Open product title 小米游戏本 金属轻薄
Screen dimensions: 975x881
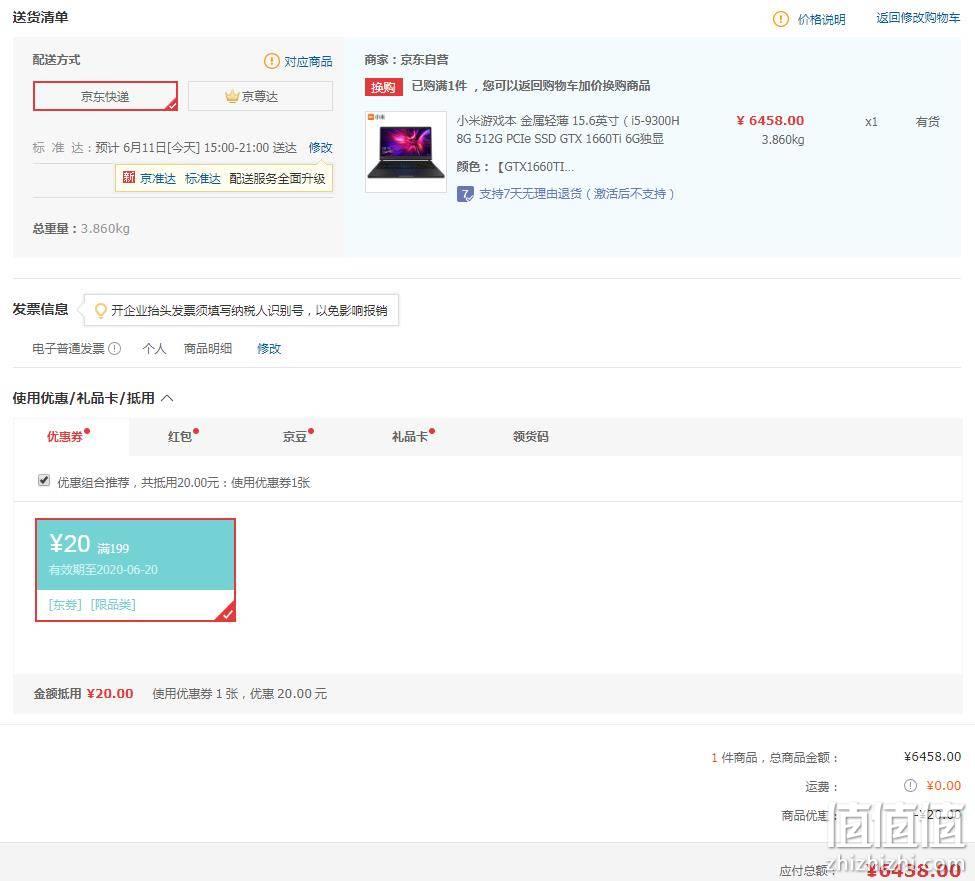coord(568,129)
